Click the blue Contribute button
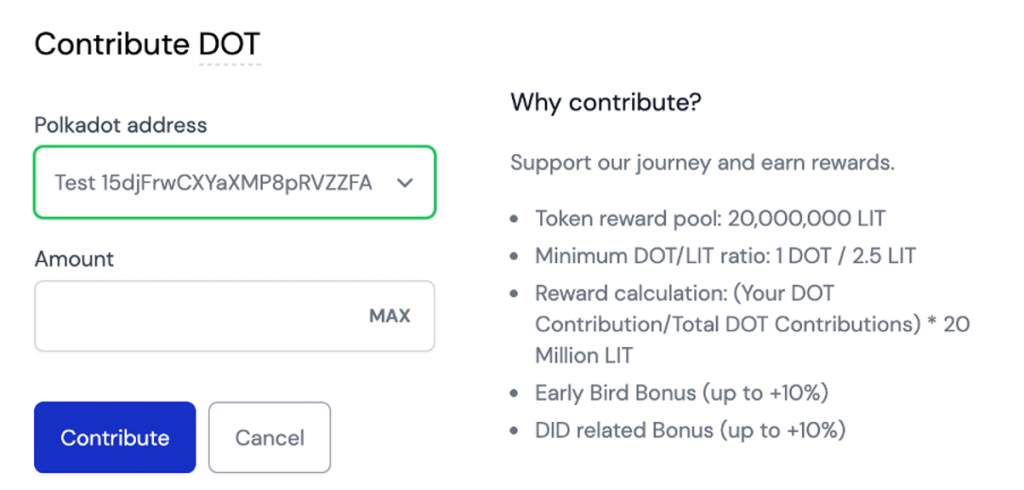The image size is (1024, 490). pos(114,438)
